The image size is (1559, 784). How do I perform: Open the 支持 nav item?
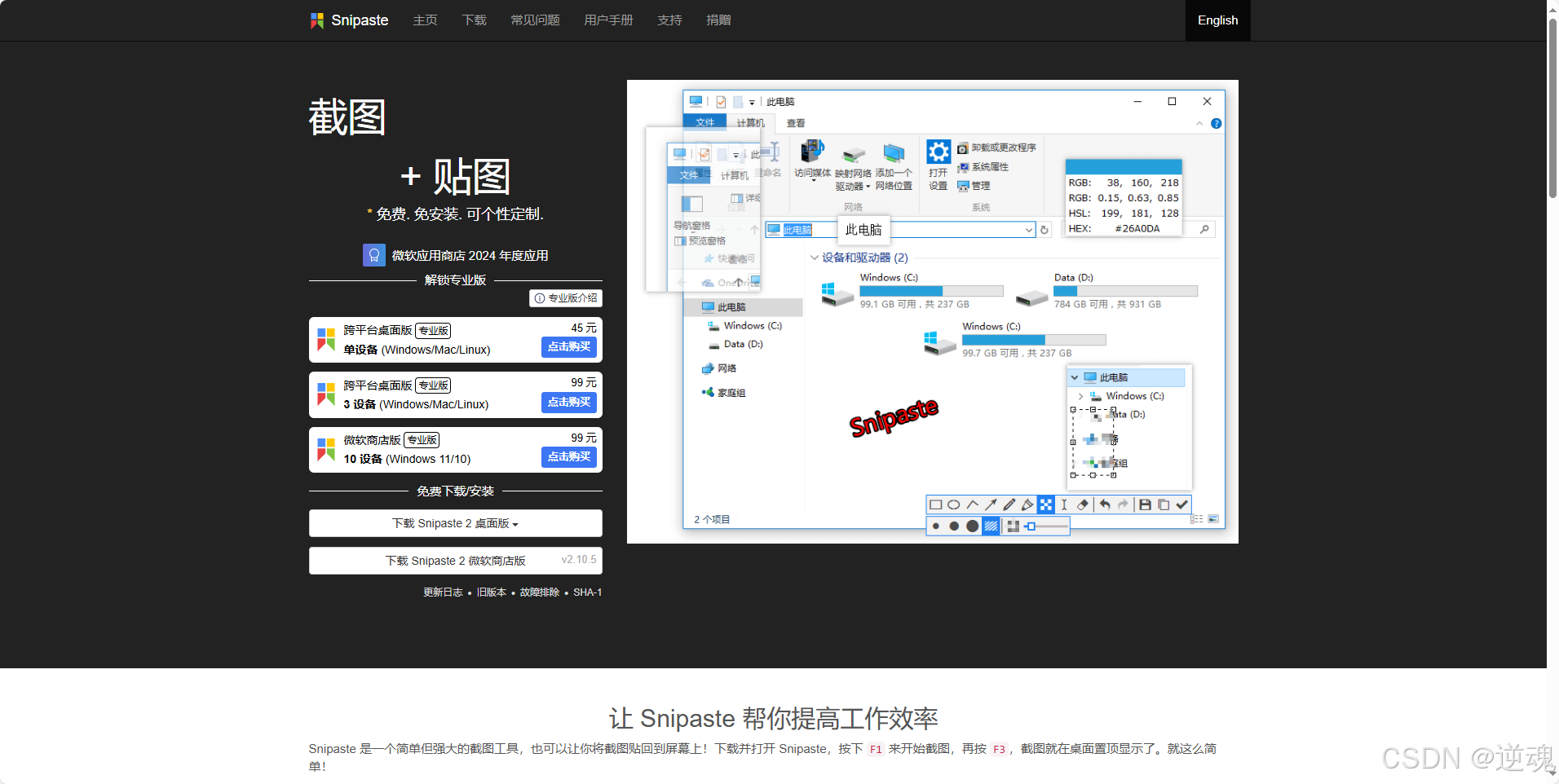click(x=669, y=20)
